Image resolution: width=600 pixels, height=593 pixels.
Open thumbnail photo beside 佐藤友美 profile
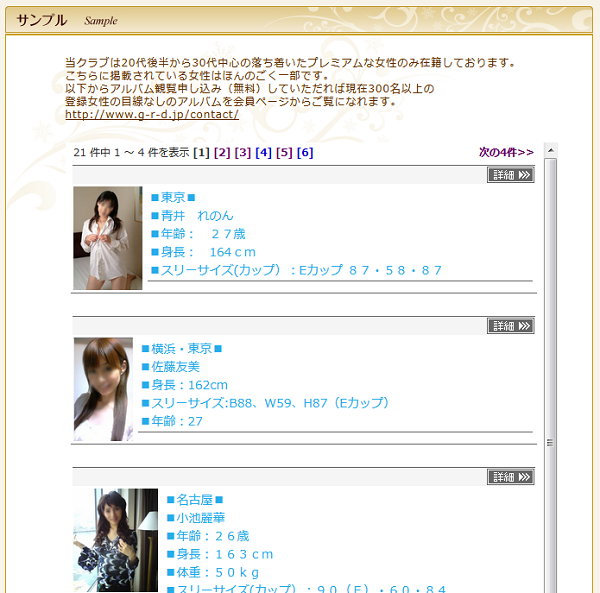coord(103,389)
